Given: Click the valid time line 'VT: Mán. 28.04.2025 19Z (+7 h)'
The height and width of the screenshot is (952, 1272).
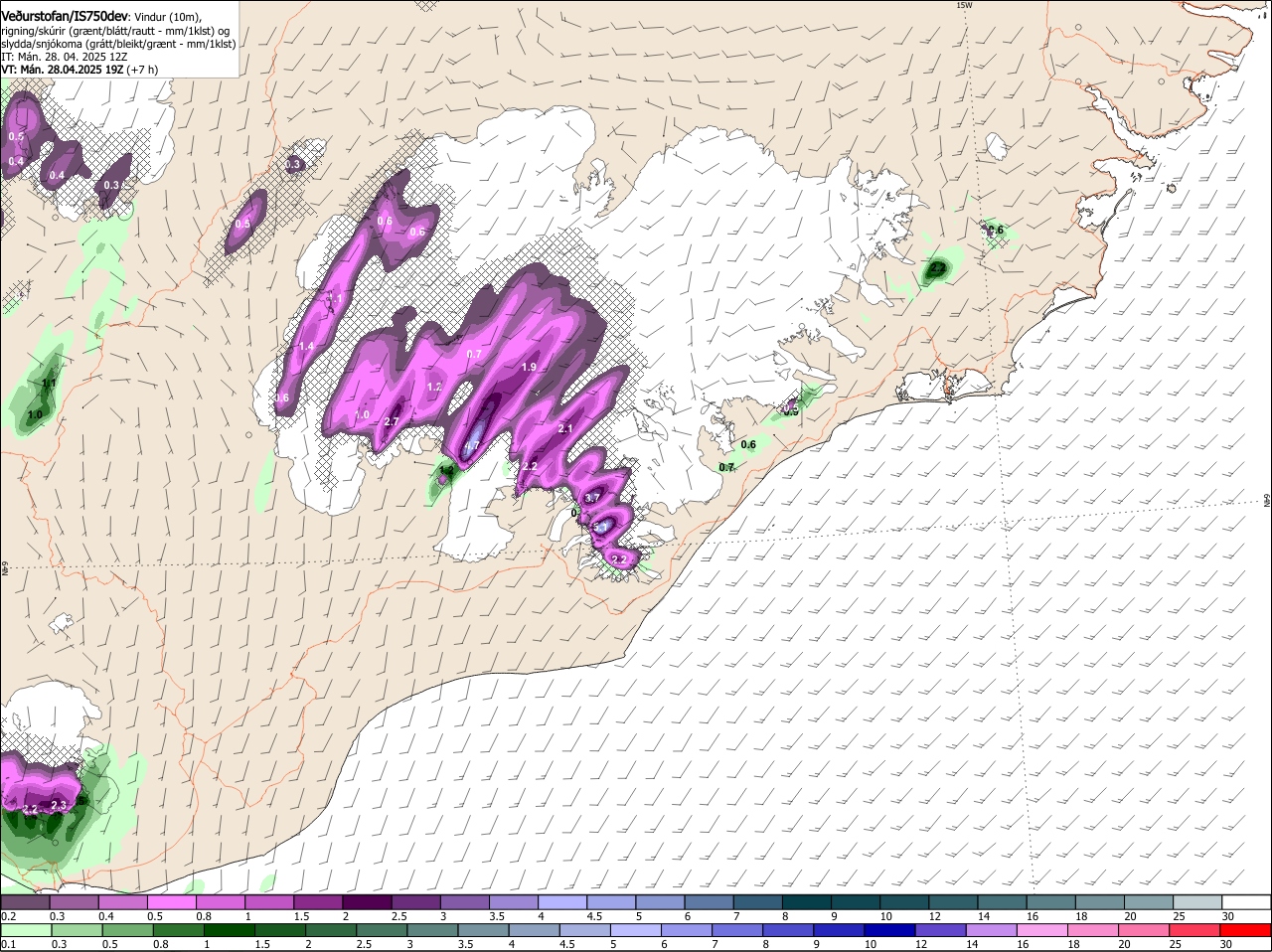Looking at the screenshot, I should [79, 70].
